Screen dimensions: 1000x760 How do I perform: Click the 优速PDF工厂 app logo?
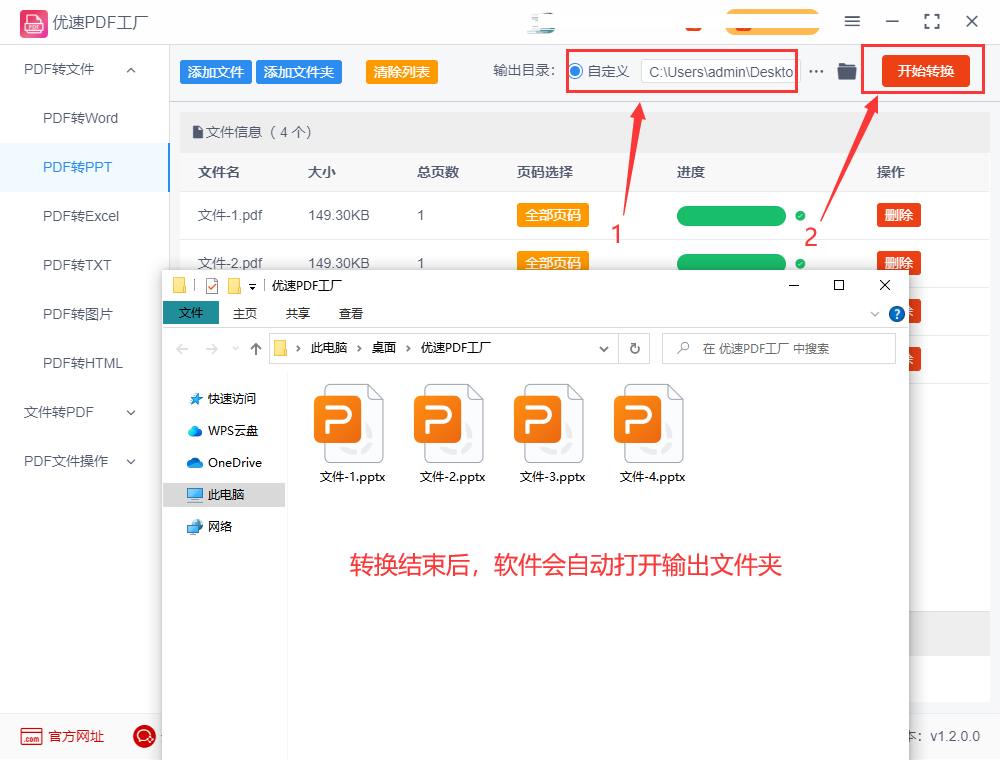33,24
